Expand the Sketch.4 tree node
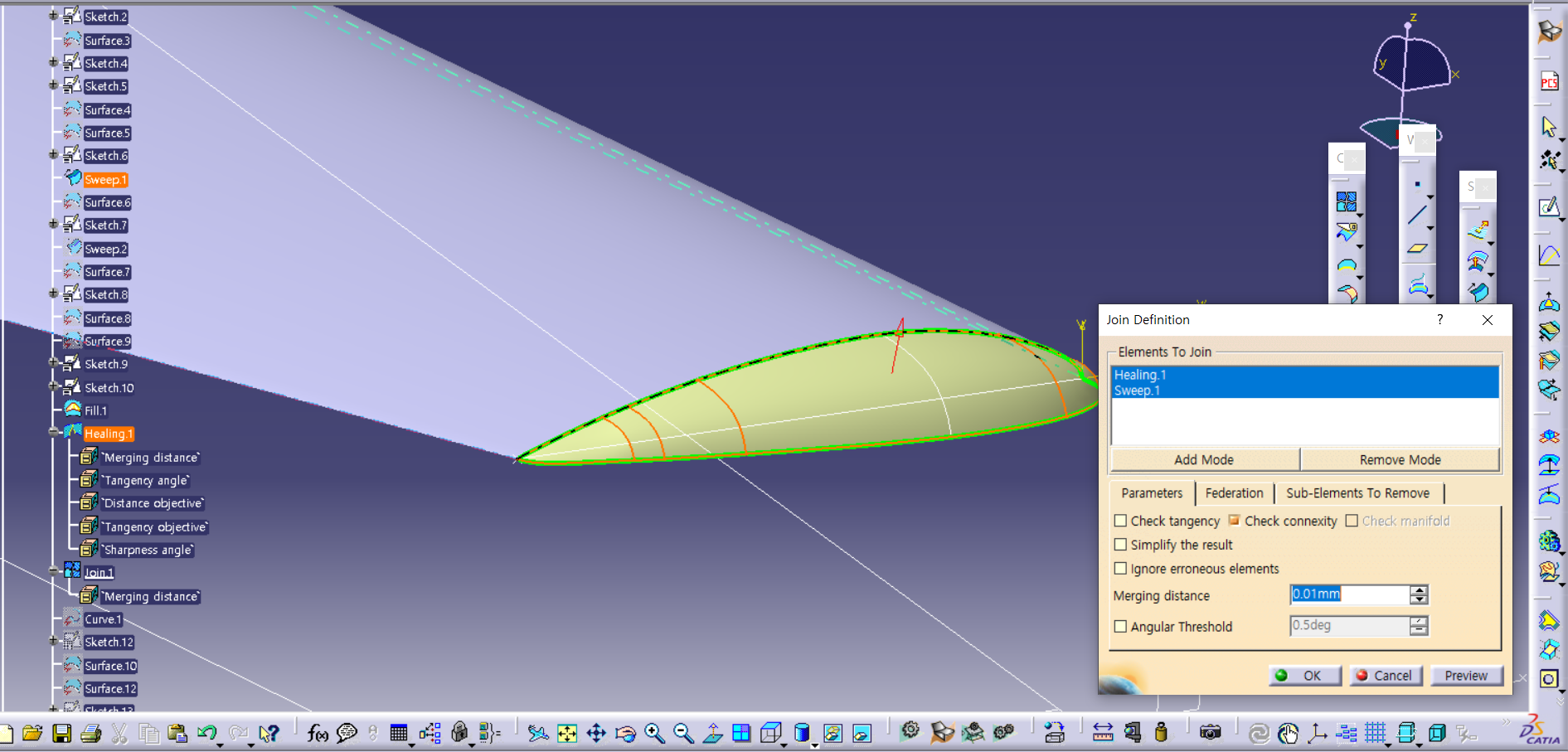The width and height of the screenshot is (1568, 752). click(x=53, y=62)
